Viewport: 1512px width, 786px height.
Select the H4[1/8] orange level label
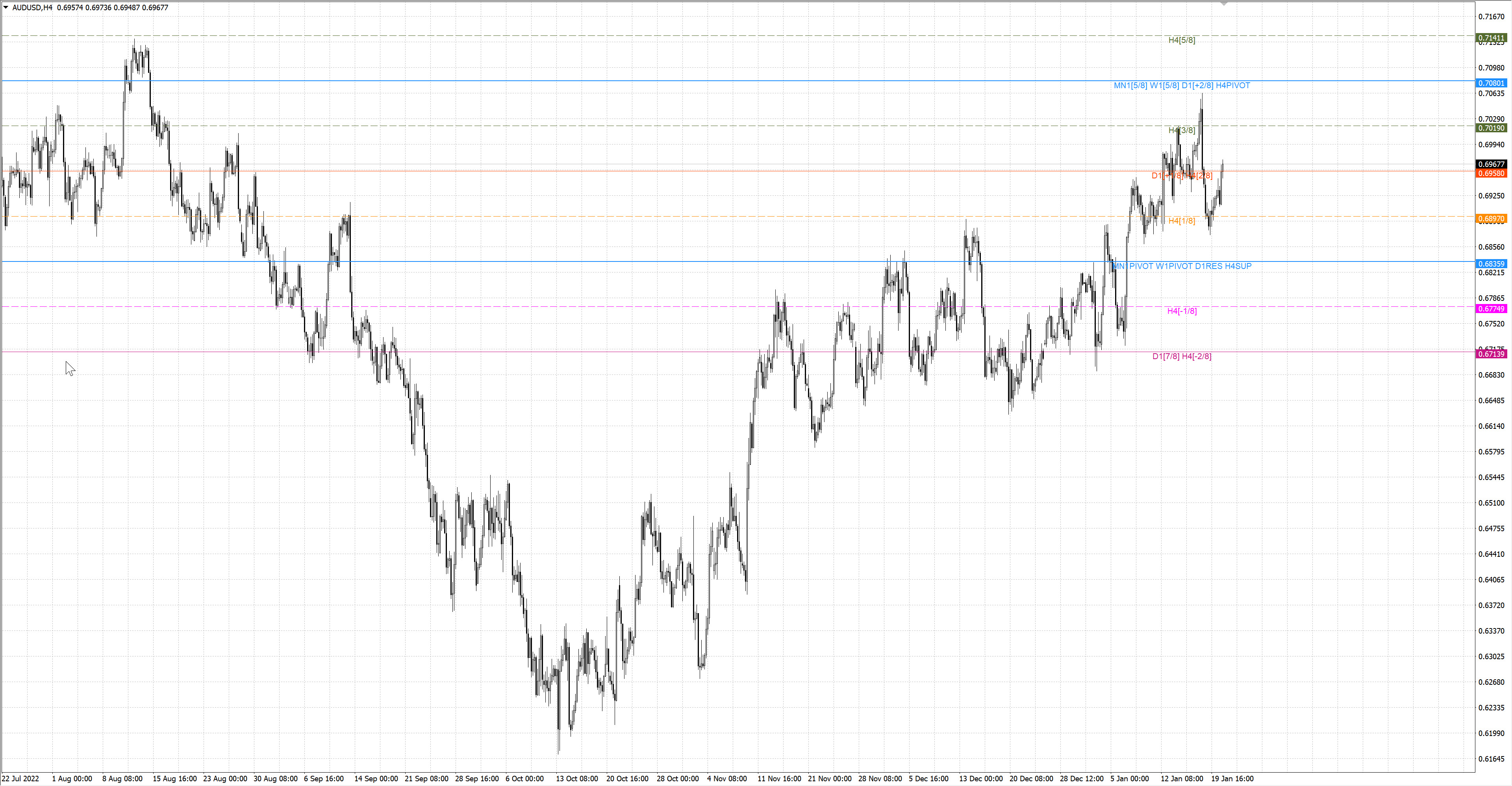1182,221
